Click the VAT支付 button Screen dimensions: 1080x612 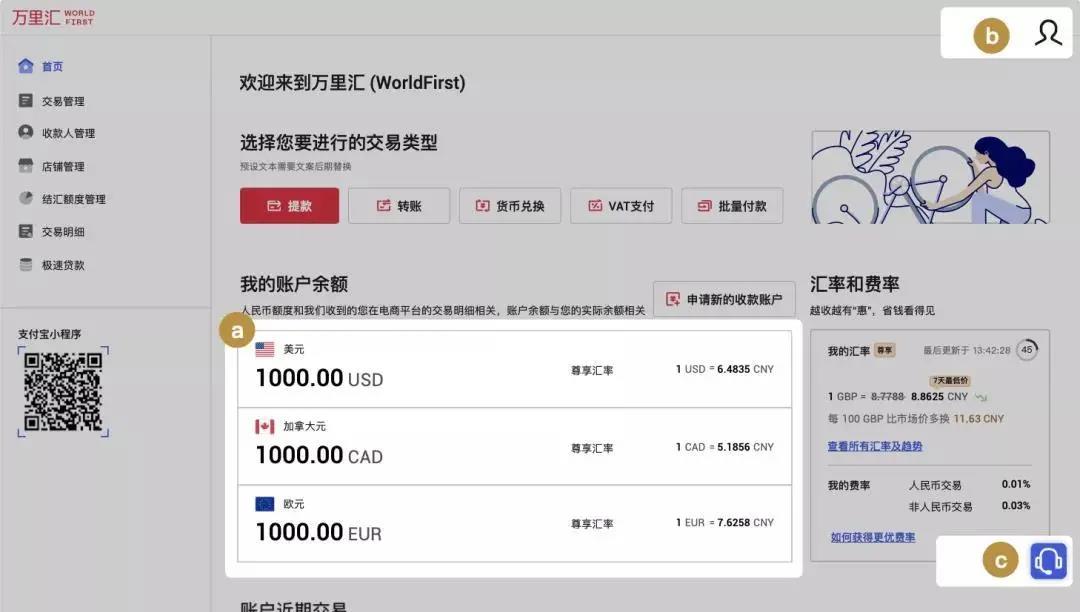click(621, 206)
